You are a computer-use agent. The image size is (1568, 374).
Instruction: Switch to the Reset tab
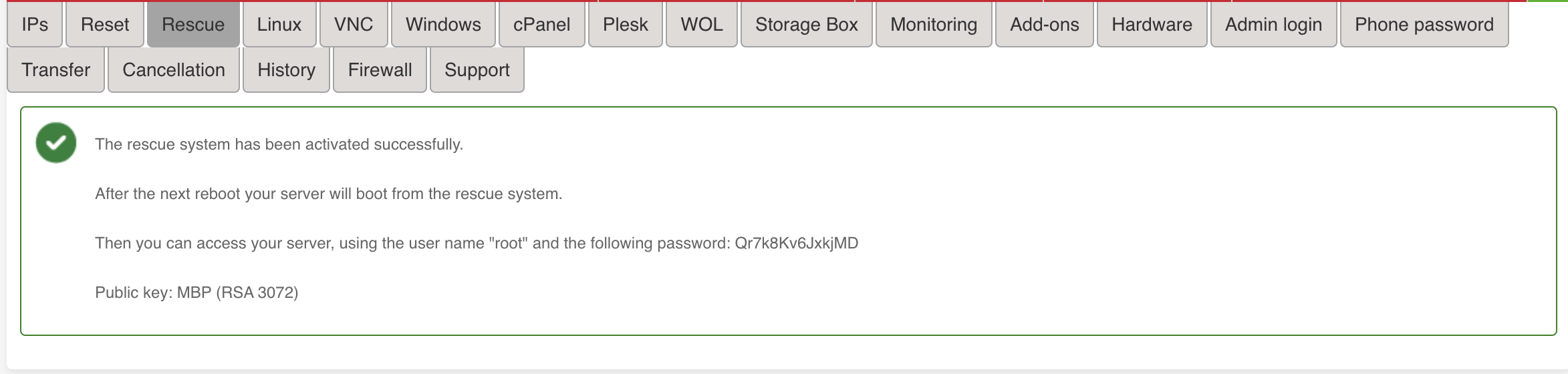(105, 25)
